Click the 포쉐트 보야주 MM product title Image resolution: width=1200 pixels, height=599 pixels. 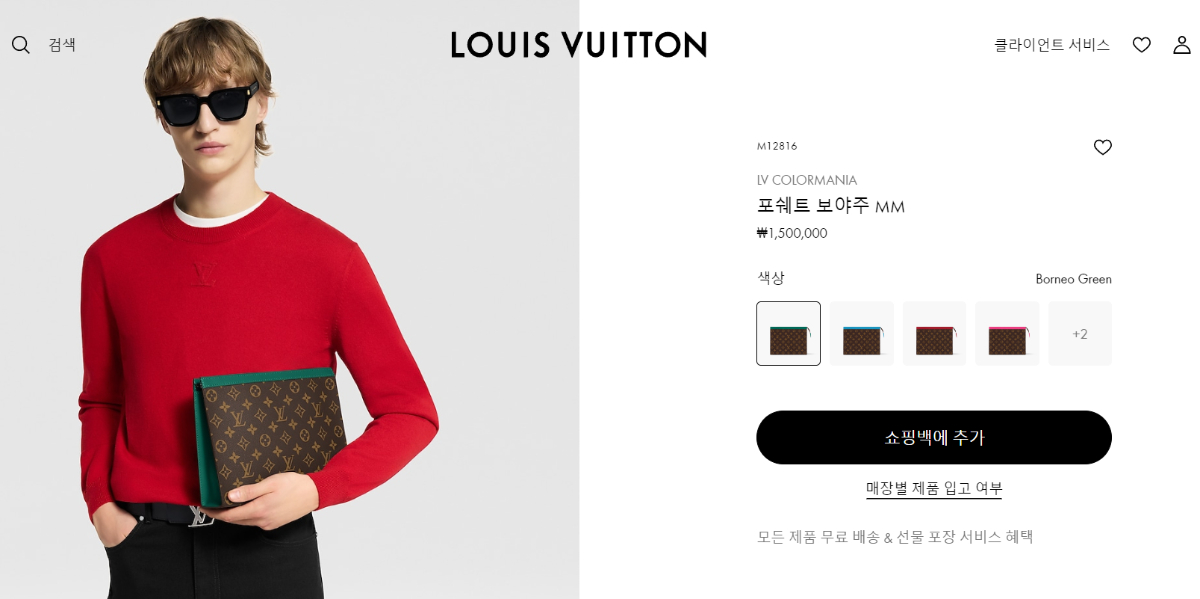tap(831, 206)
